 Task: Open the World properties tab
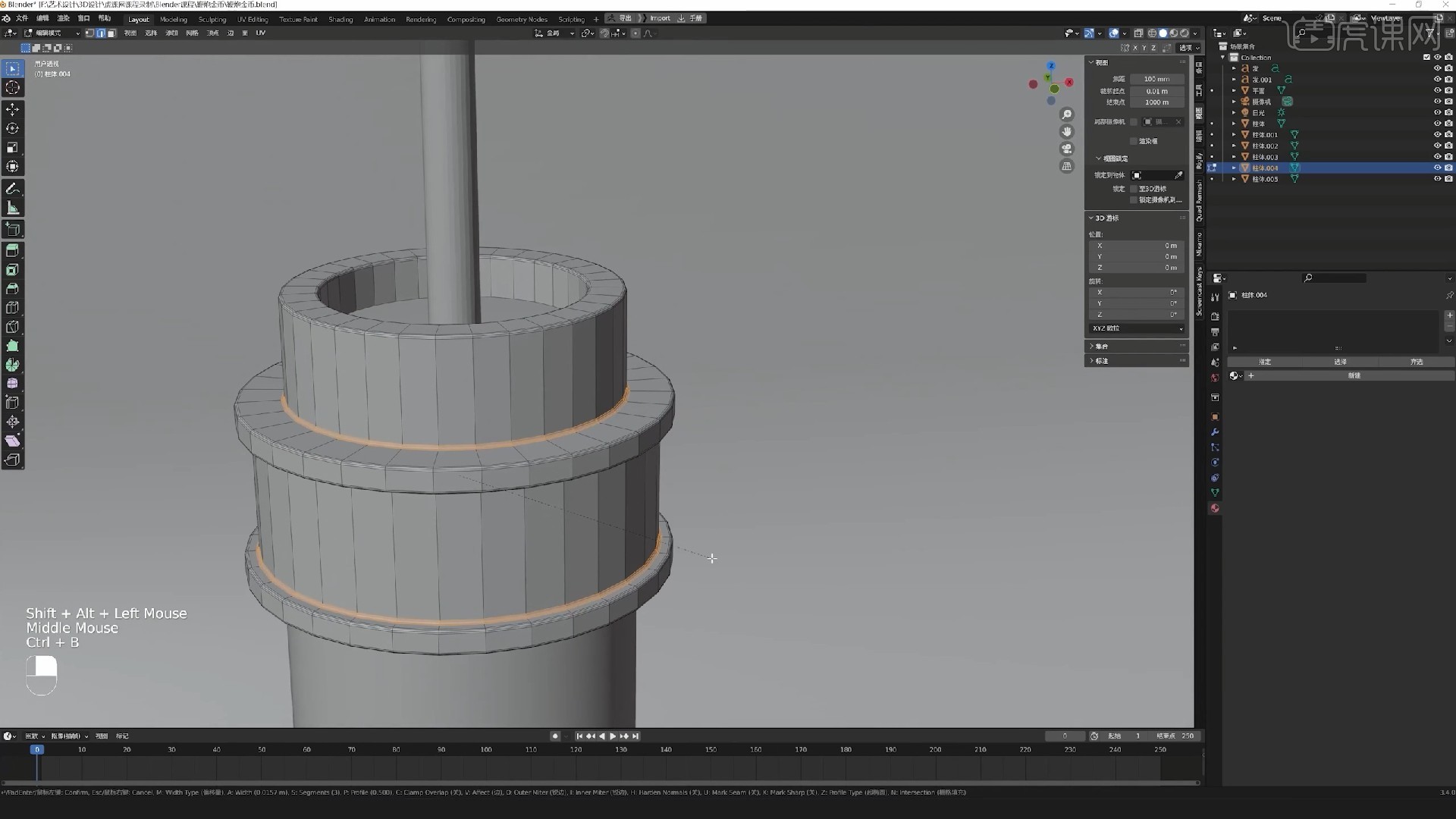pos(1215,378)
